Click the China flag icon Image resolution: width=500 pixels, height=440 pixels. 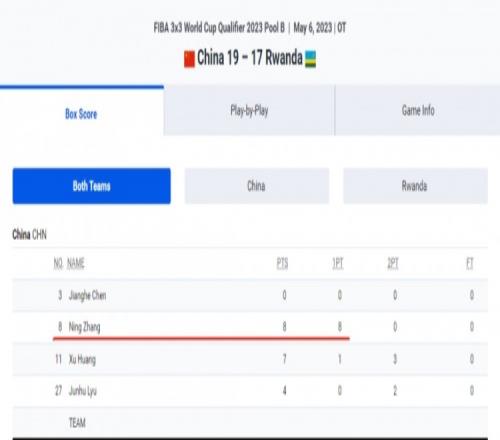[x=189, y=59]
